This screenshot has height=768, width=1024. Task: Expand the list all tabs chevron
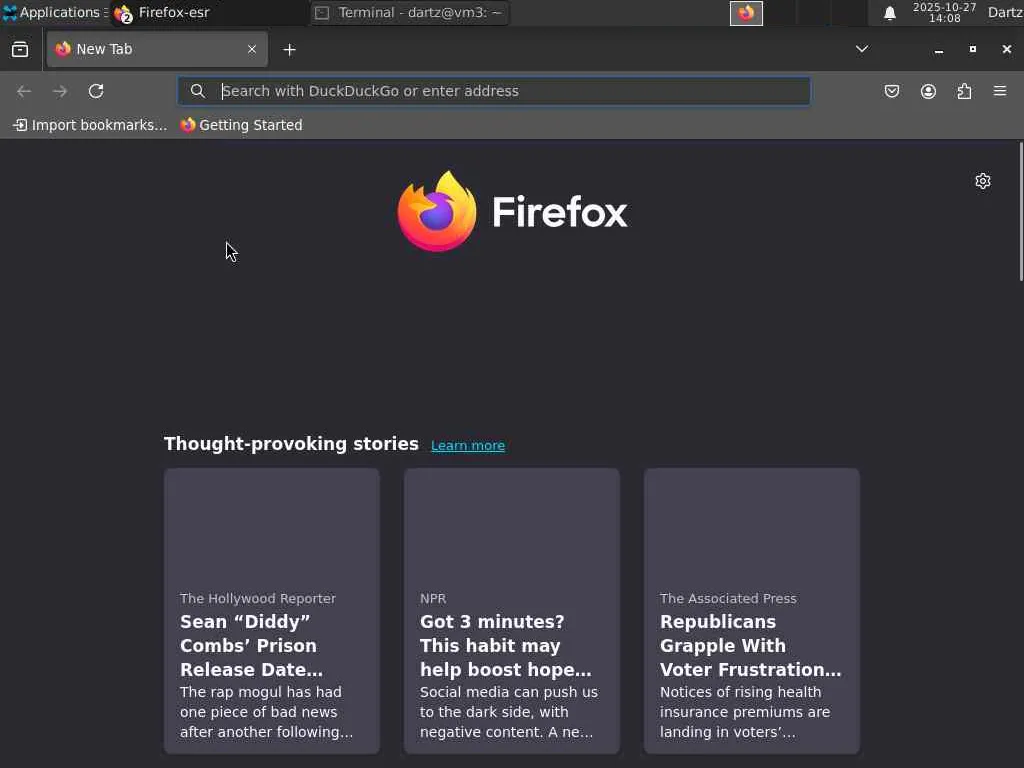coord(862,49)
